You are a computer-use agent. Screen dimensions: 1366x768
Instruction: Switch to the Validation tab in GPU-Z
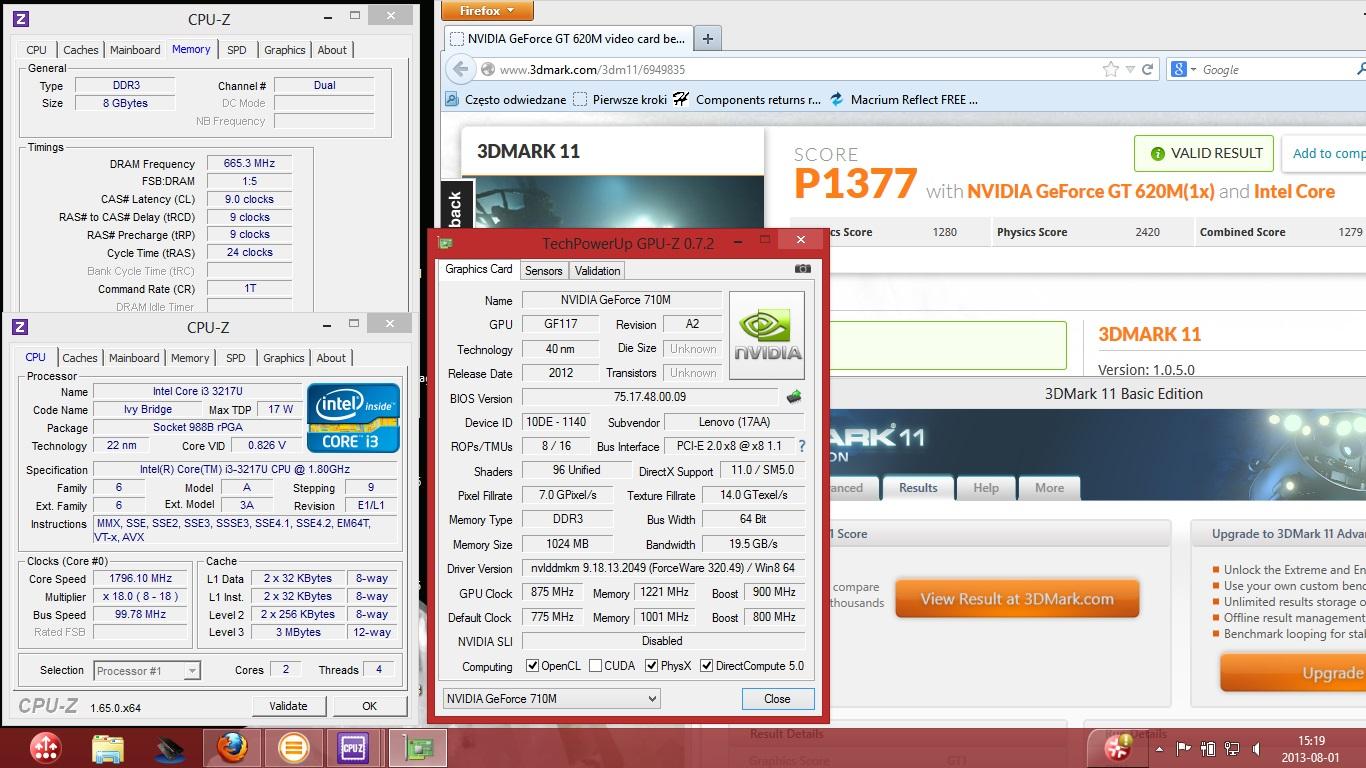coord(598,270)
